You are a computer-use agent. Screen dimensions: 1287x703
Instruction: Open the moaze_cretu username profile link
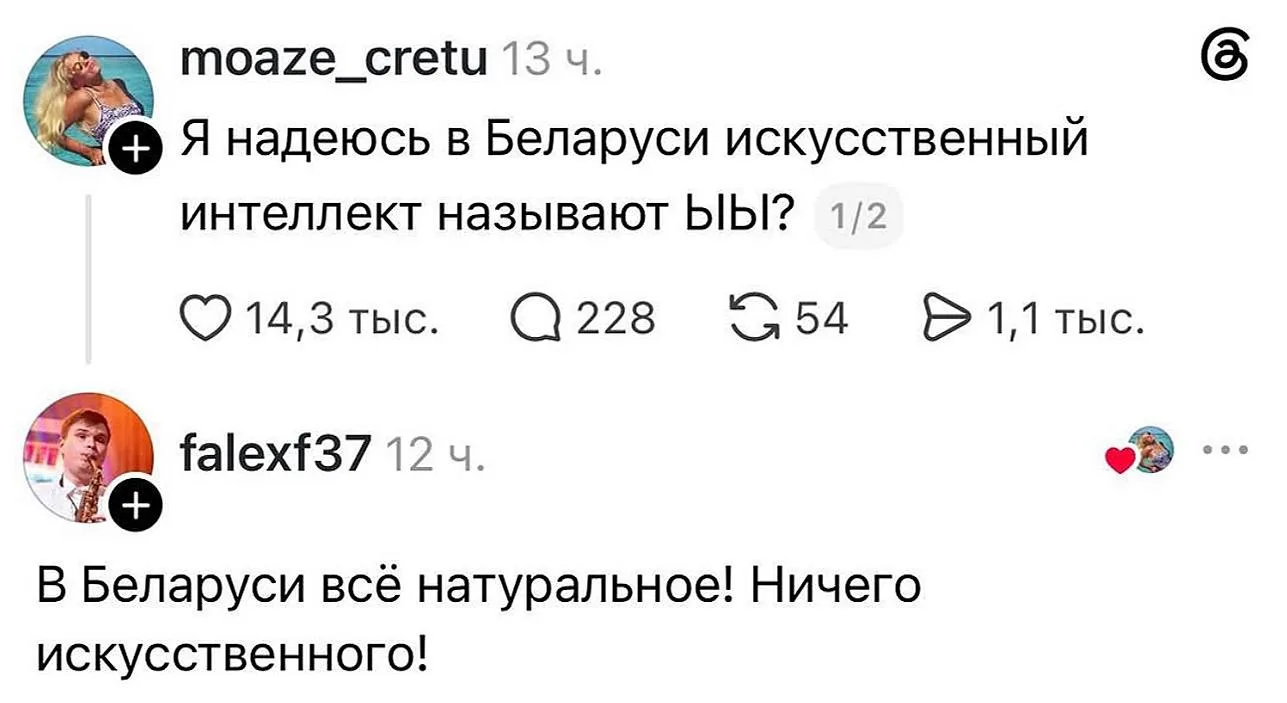pos(334,63)
